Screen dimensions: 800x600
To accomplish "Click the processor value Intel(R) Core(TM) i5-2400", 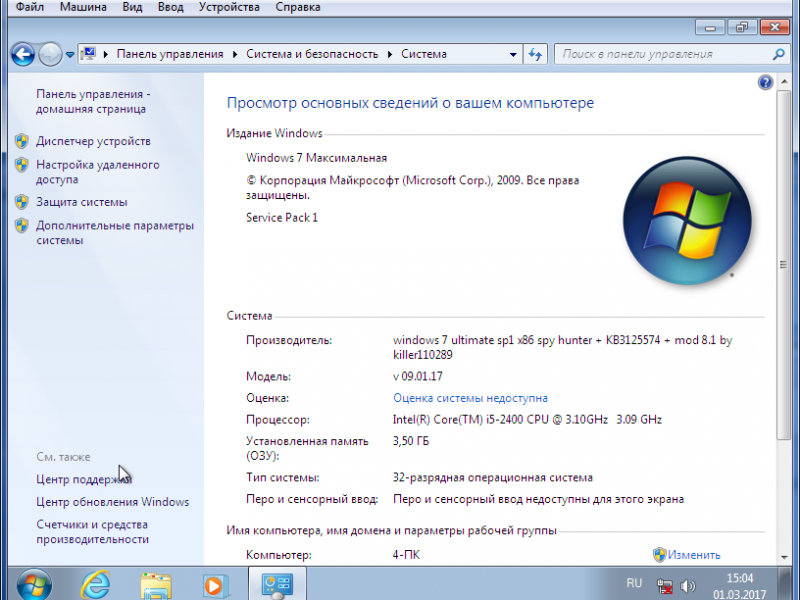I will pos(527,420).
